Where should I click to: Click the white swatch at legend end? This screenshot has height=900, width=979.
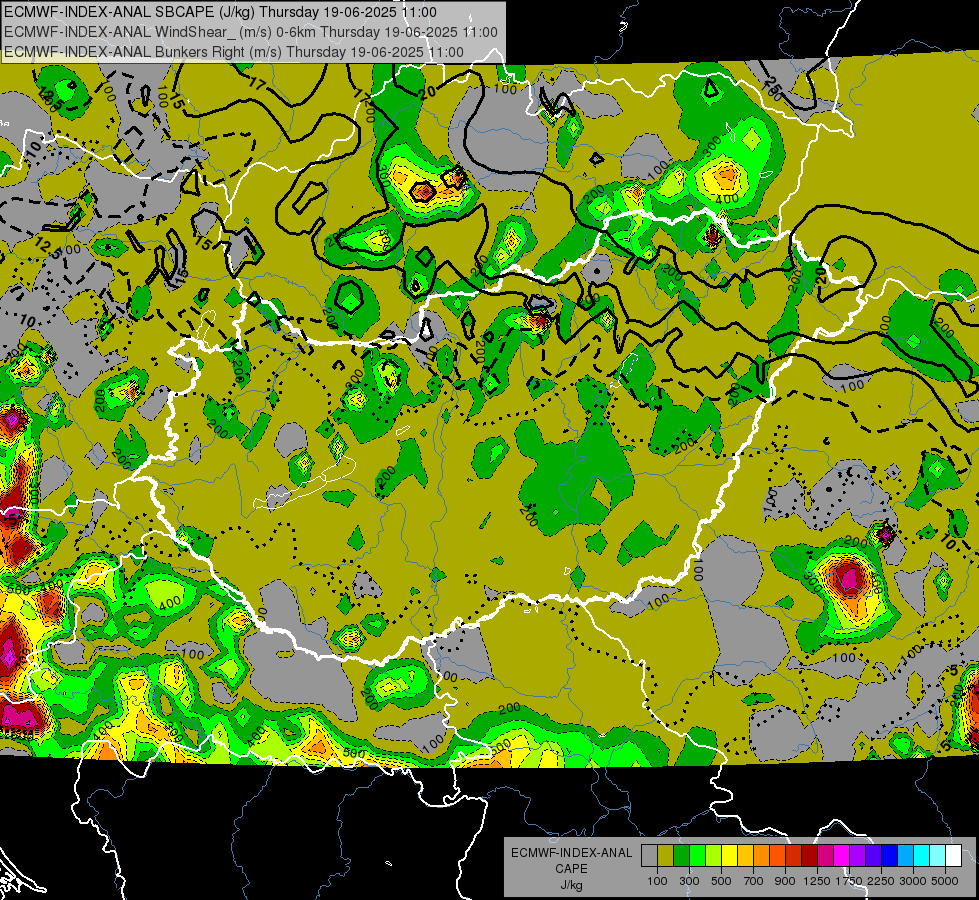coord(953,856)
